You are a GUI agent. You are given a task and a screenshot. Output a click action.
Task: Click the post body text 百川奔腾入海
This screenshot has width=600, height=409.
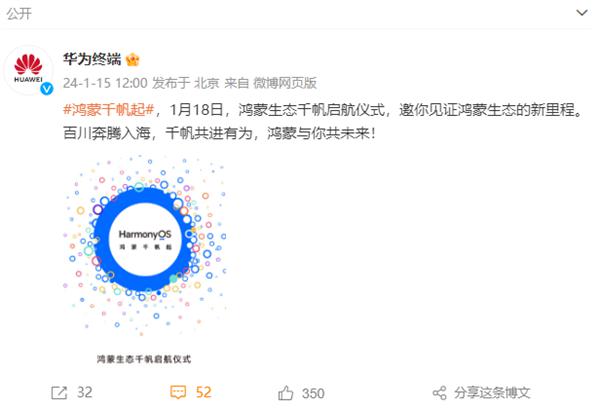pyautogui.click(x=106, y=133)
